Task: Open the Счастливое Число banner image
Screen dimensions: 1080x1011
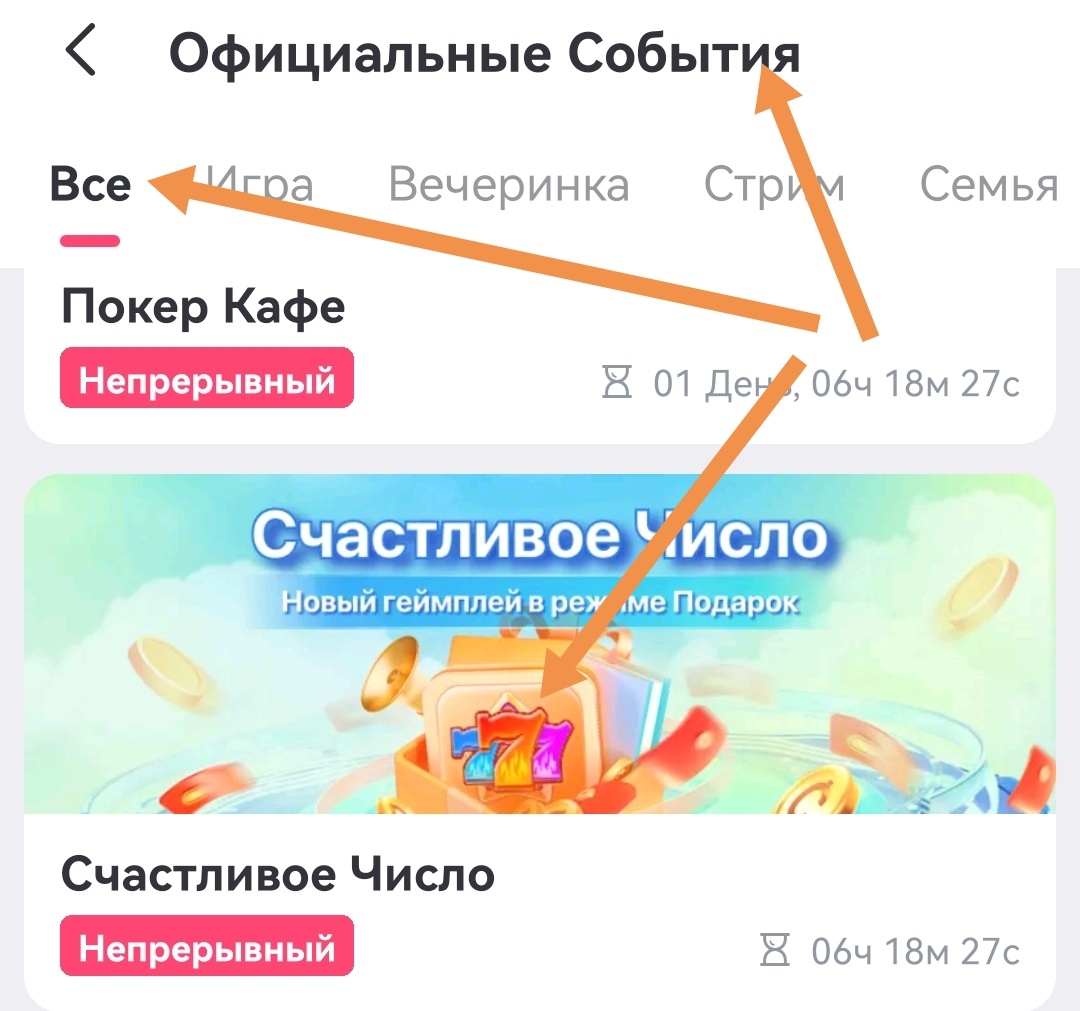Action: [540, 644]
